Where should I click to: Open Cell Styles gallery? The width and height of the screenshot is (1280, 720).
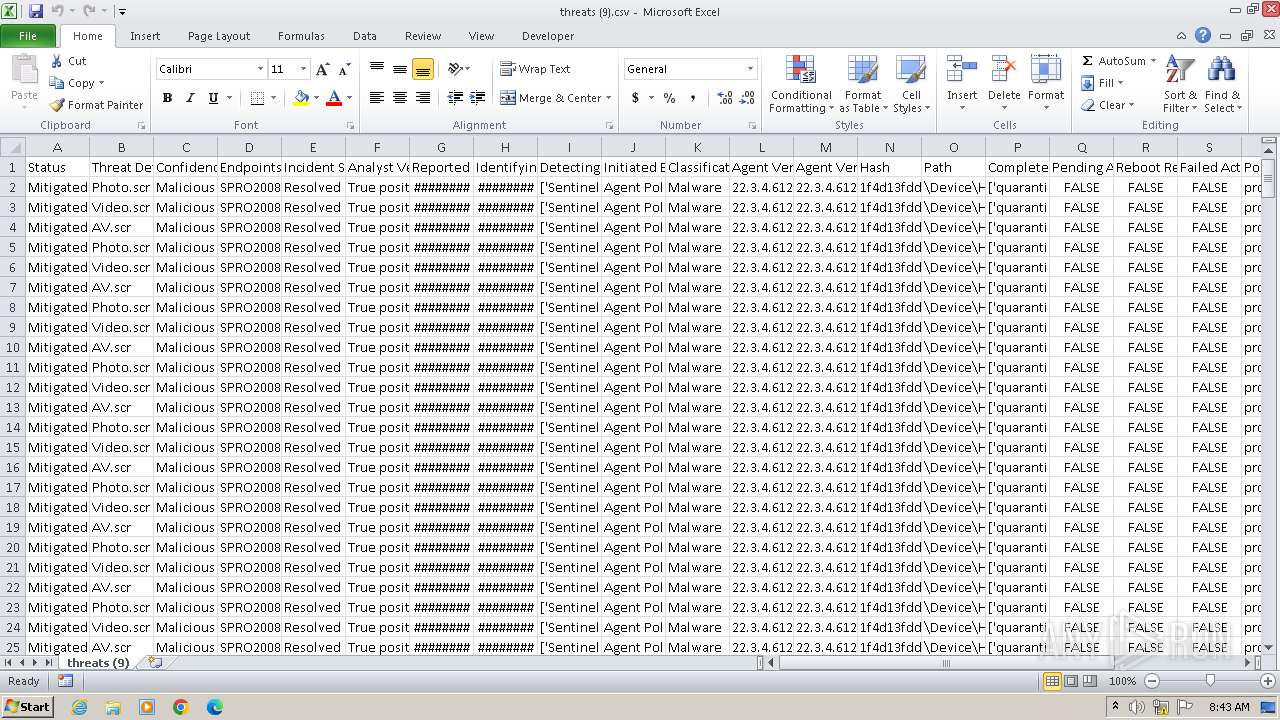[910, 84]
